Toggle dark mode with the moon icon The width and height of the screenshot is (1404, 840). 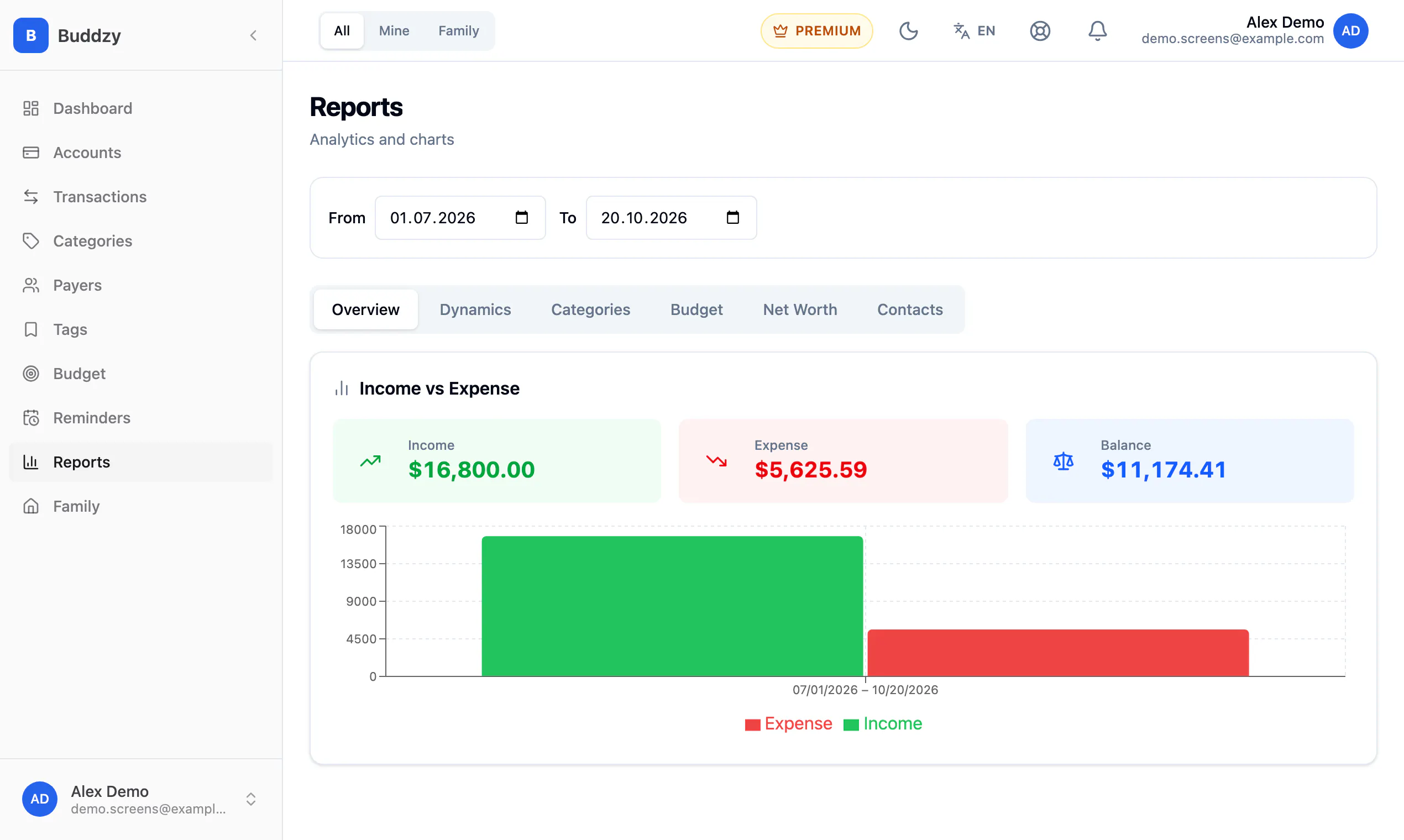pos(908,30)
